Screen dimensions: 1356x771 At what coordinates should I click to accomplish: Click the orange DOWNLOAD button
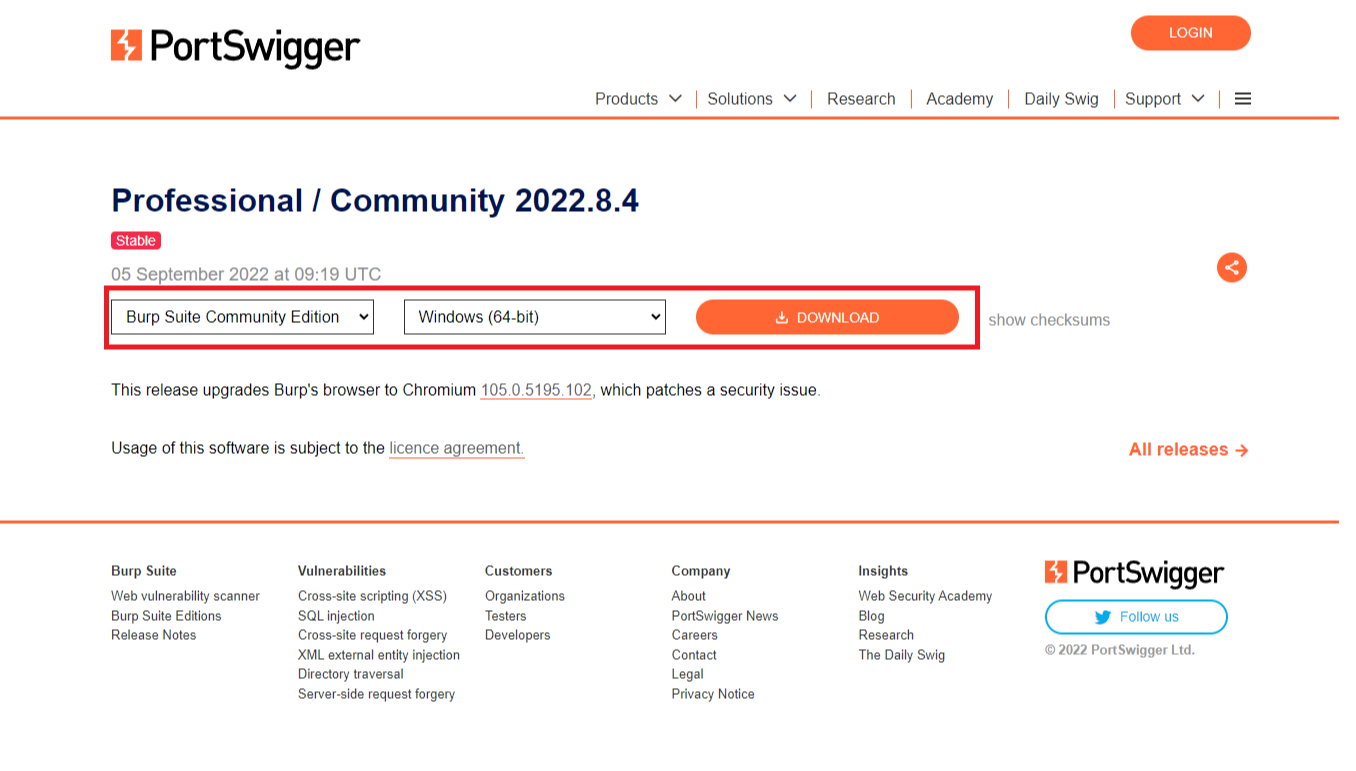(827, 317)
